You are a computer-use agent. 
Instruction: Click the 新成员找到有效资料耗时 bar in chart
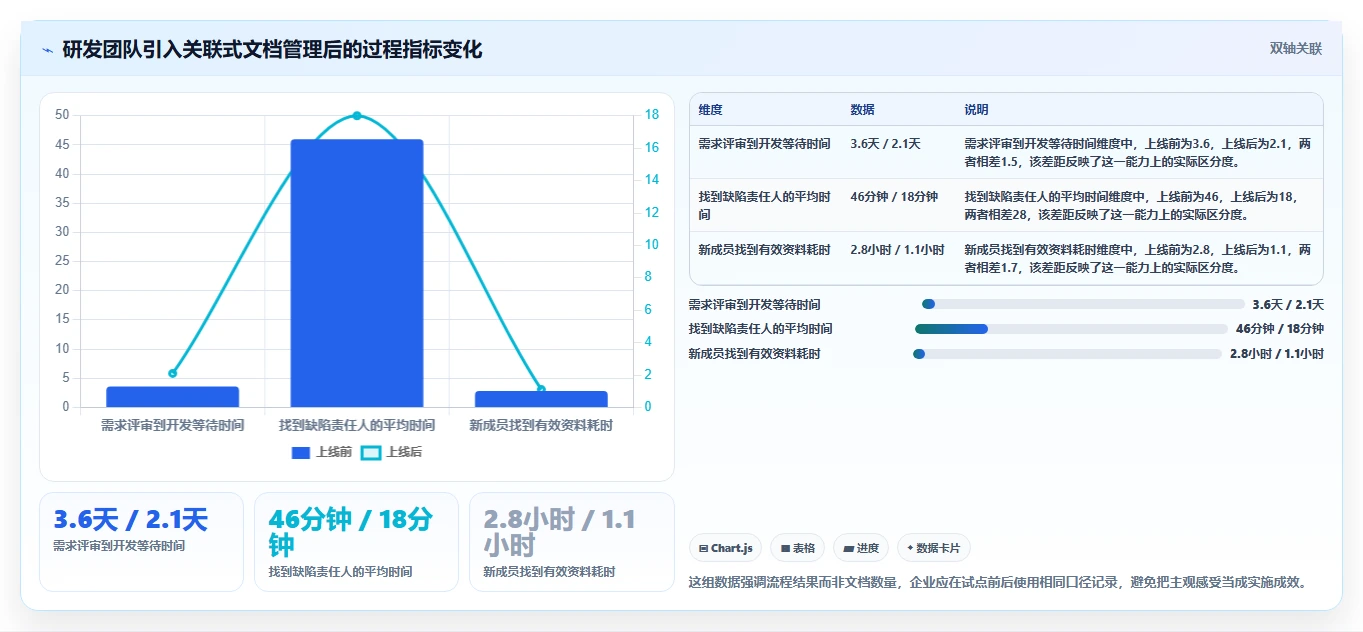[x=541, y=399]
